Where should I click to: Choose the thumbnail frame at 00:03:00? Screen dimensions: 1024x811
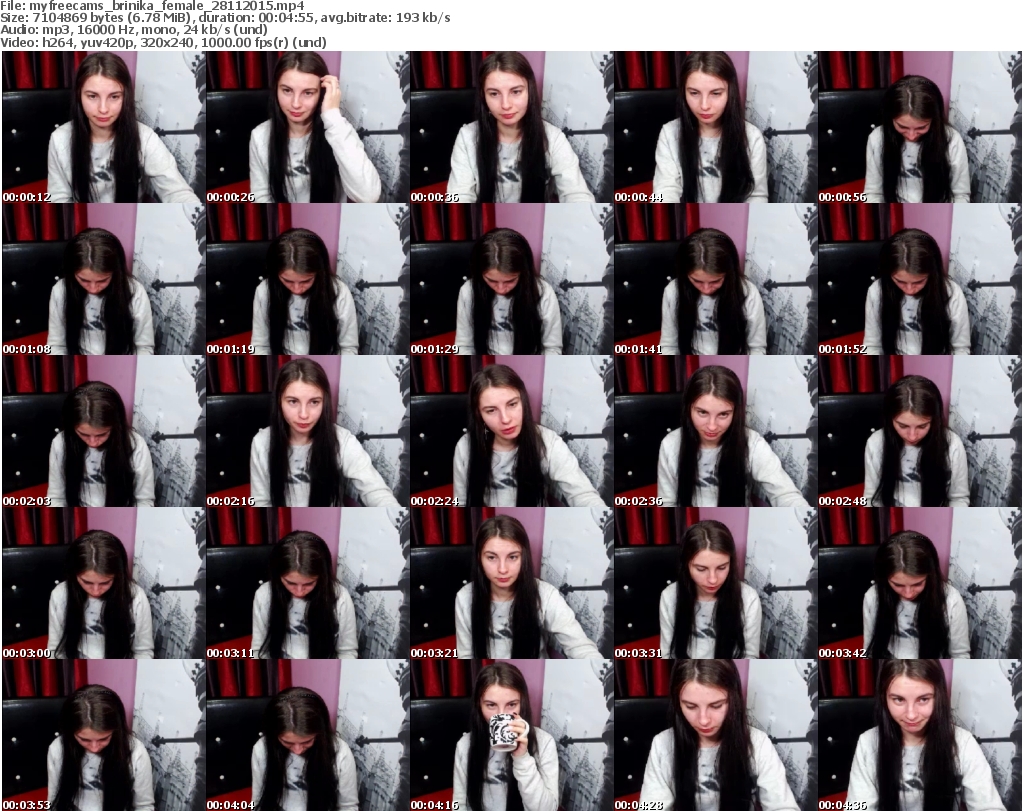pyautogui.click(x=103, y=583)
